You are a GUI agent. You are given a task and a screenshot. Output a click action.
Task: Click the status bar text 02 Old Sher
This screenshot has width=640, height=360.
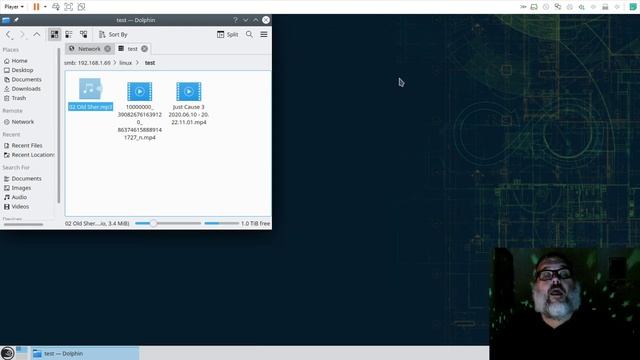(x=97, y=224)
